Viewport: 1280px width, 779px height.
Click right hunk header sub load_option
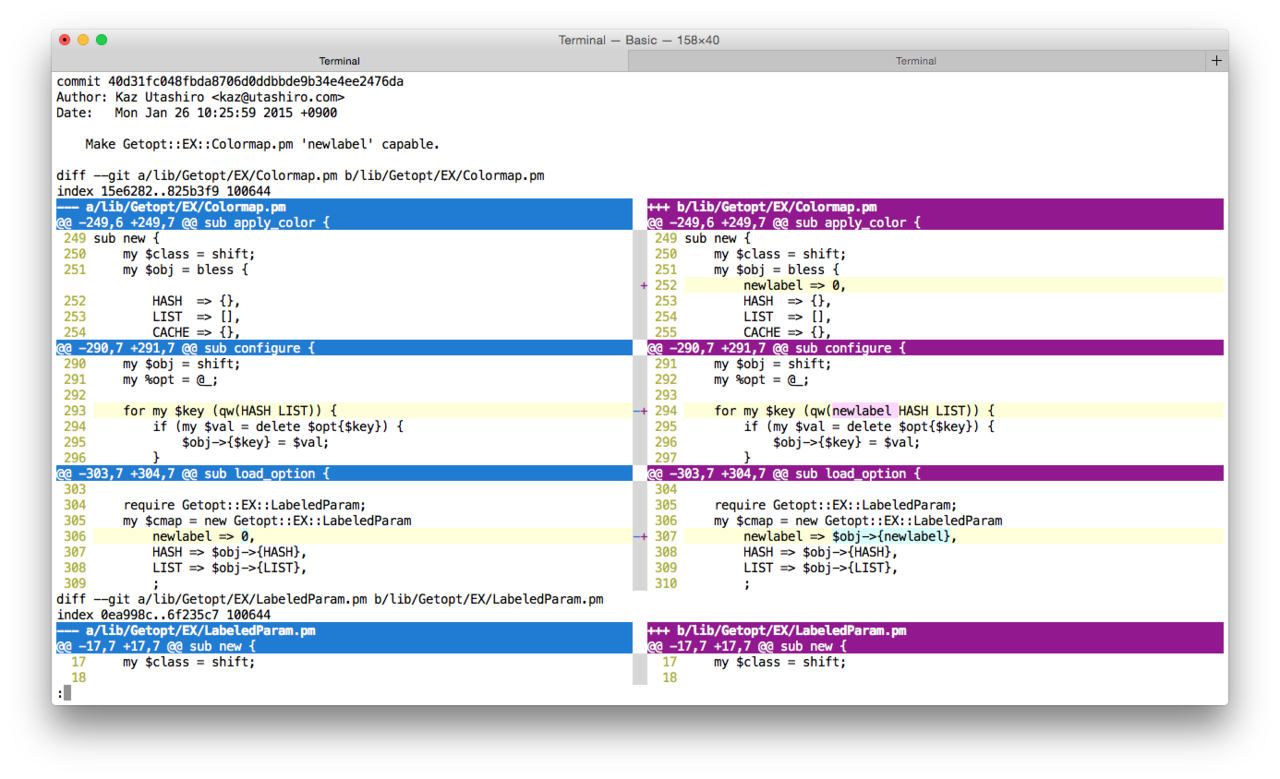pos(935,474)
